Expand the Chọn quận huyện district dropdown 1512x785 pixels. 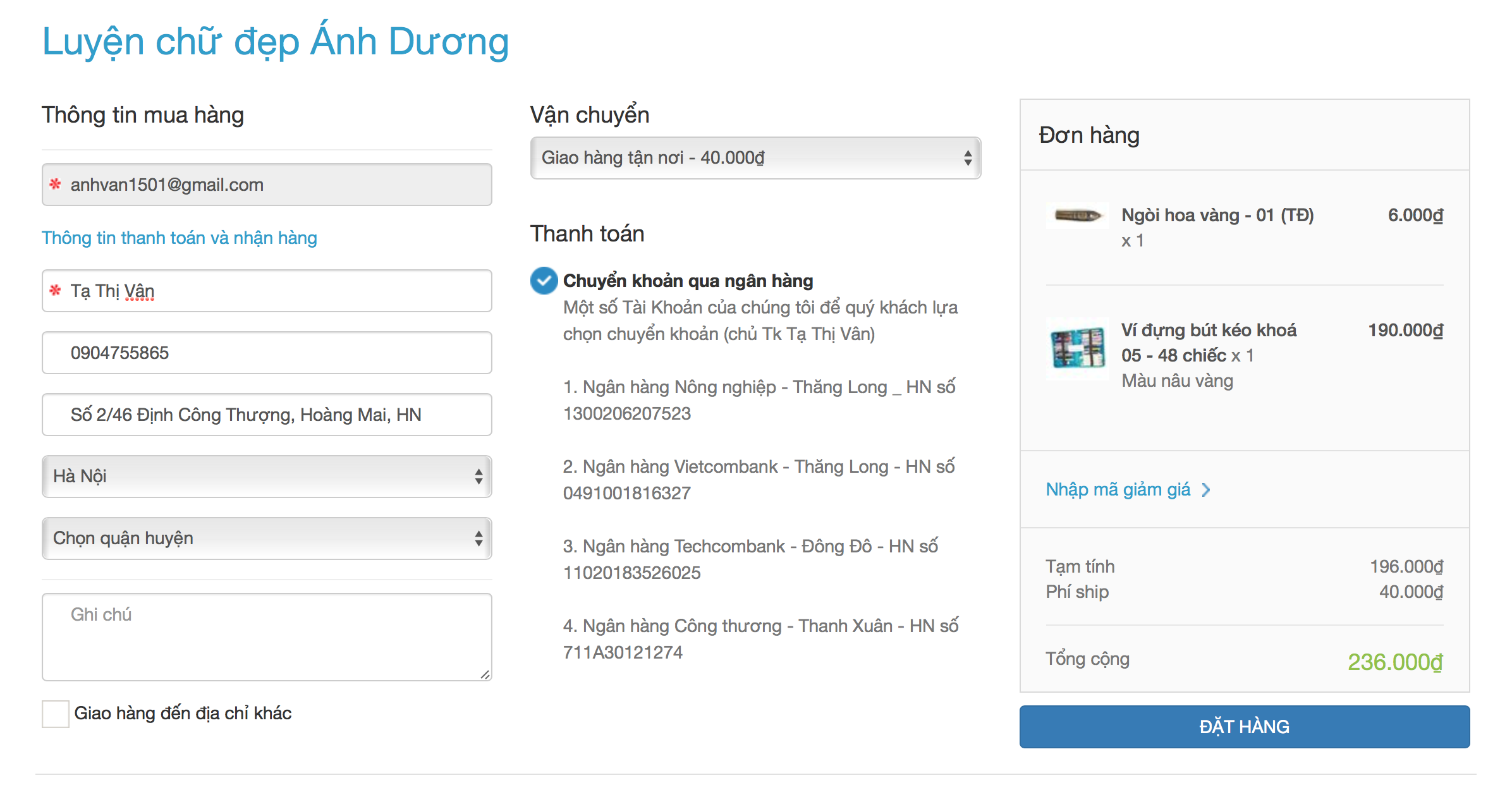[266, 539]
